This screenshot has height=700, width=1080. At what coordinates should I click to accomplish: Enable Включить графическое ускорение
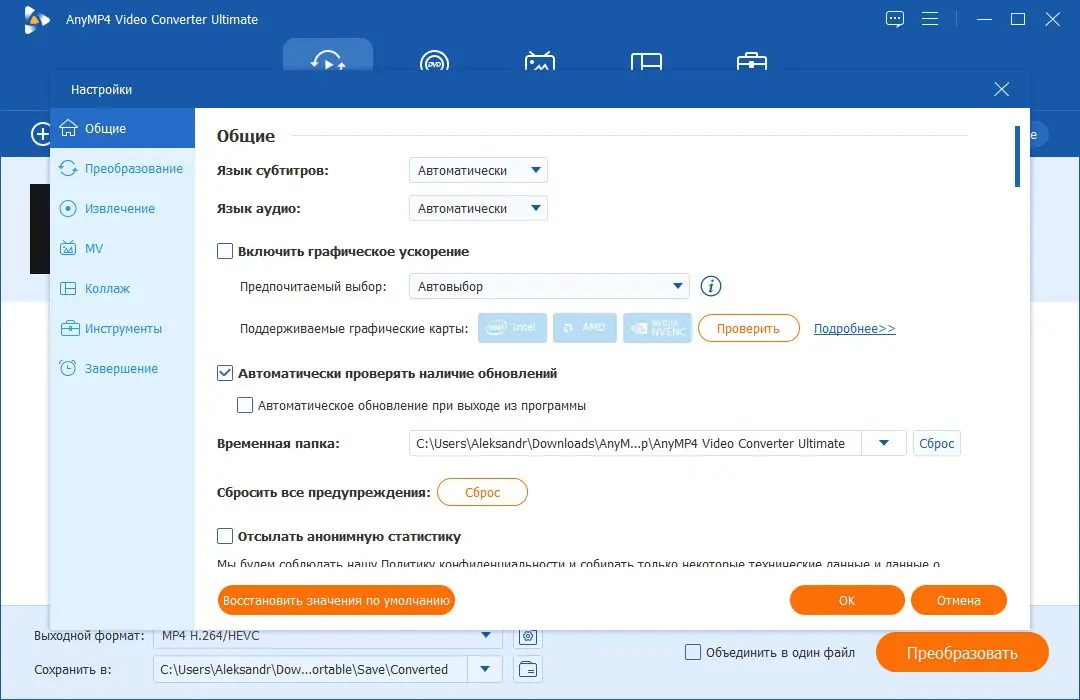coord(225,251)
